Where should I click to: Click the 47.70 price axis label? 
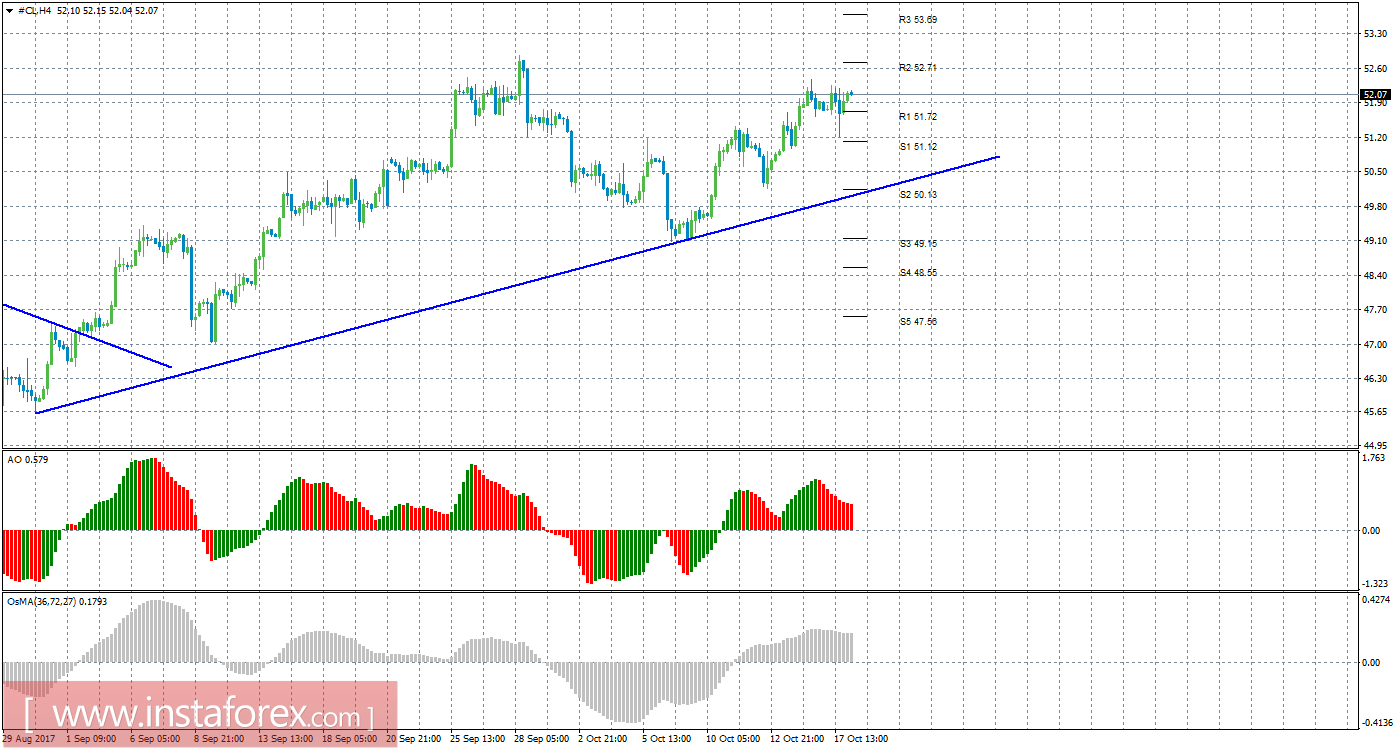(1375, 310)
